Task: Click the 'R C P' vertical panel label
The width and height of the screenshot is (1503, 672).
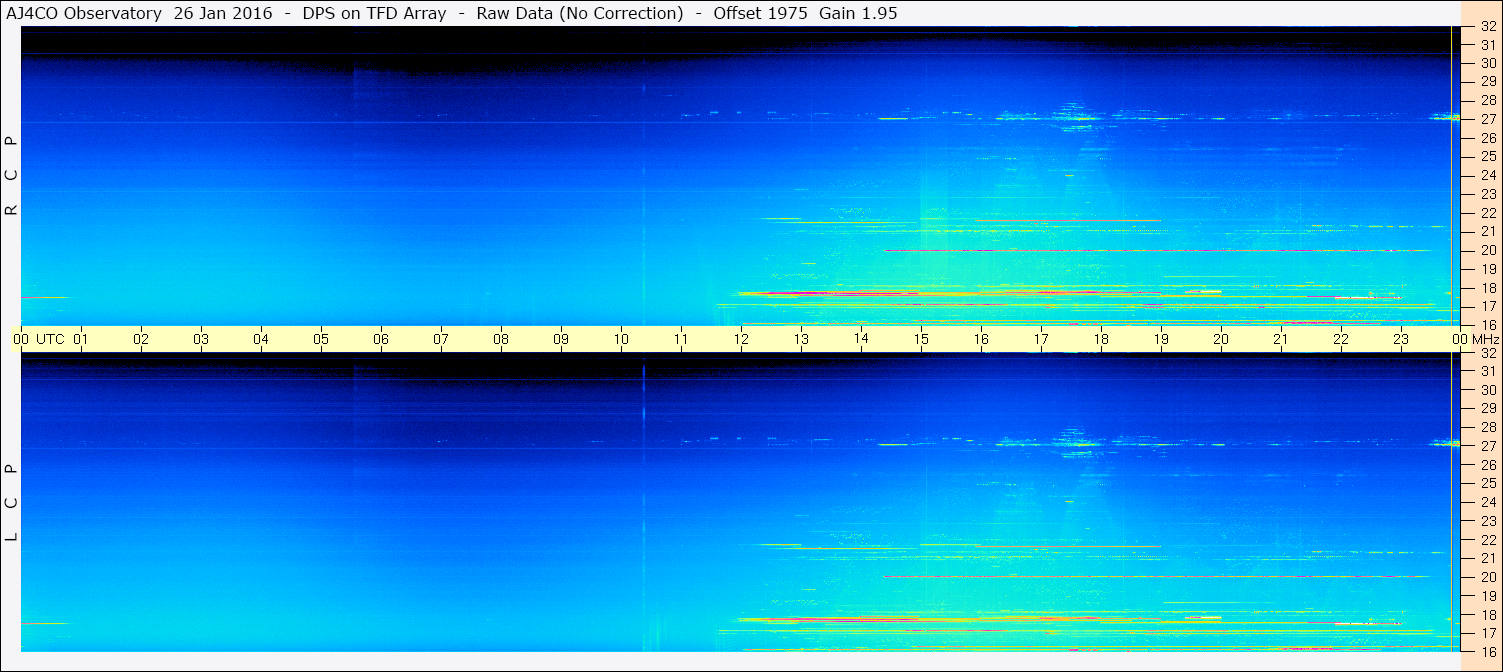Action: (12, 175)
